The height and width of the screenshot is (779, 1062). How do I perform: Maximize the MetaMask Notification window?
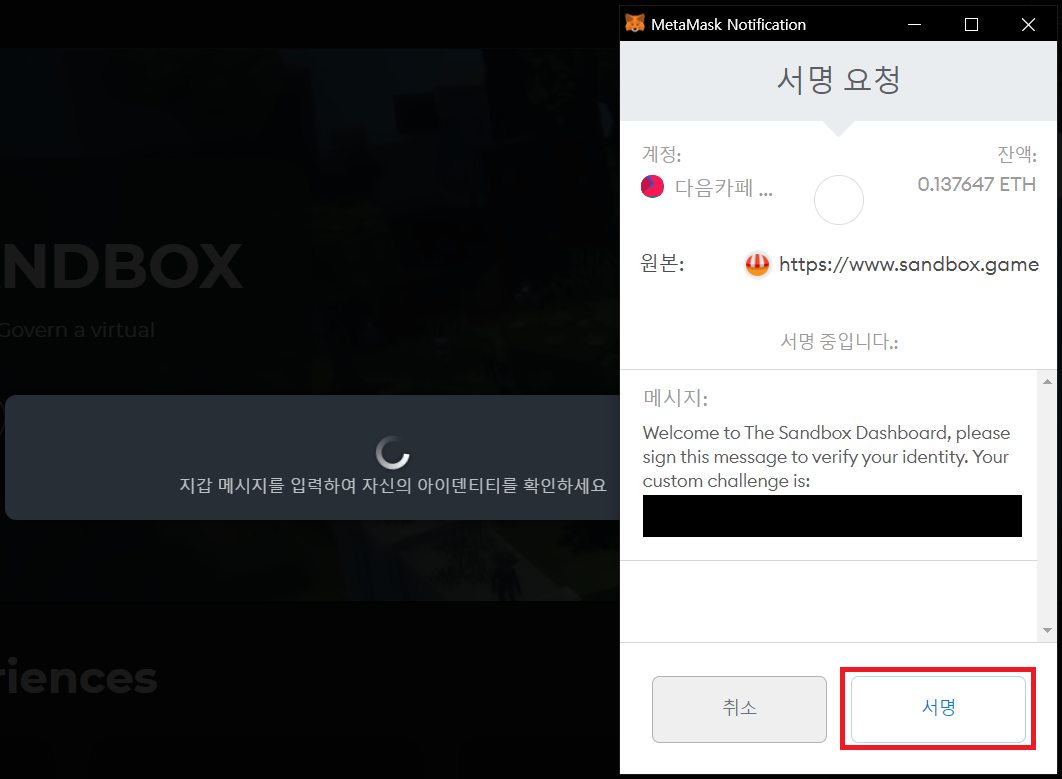[971, 24]
